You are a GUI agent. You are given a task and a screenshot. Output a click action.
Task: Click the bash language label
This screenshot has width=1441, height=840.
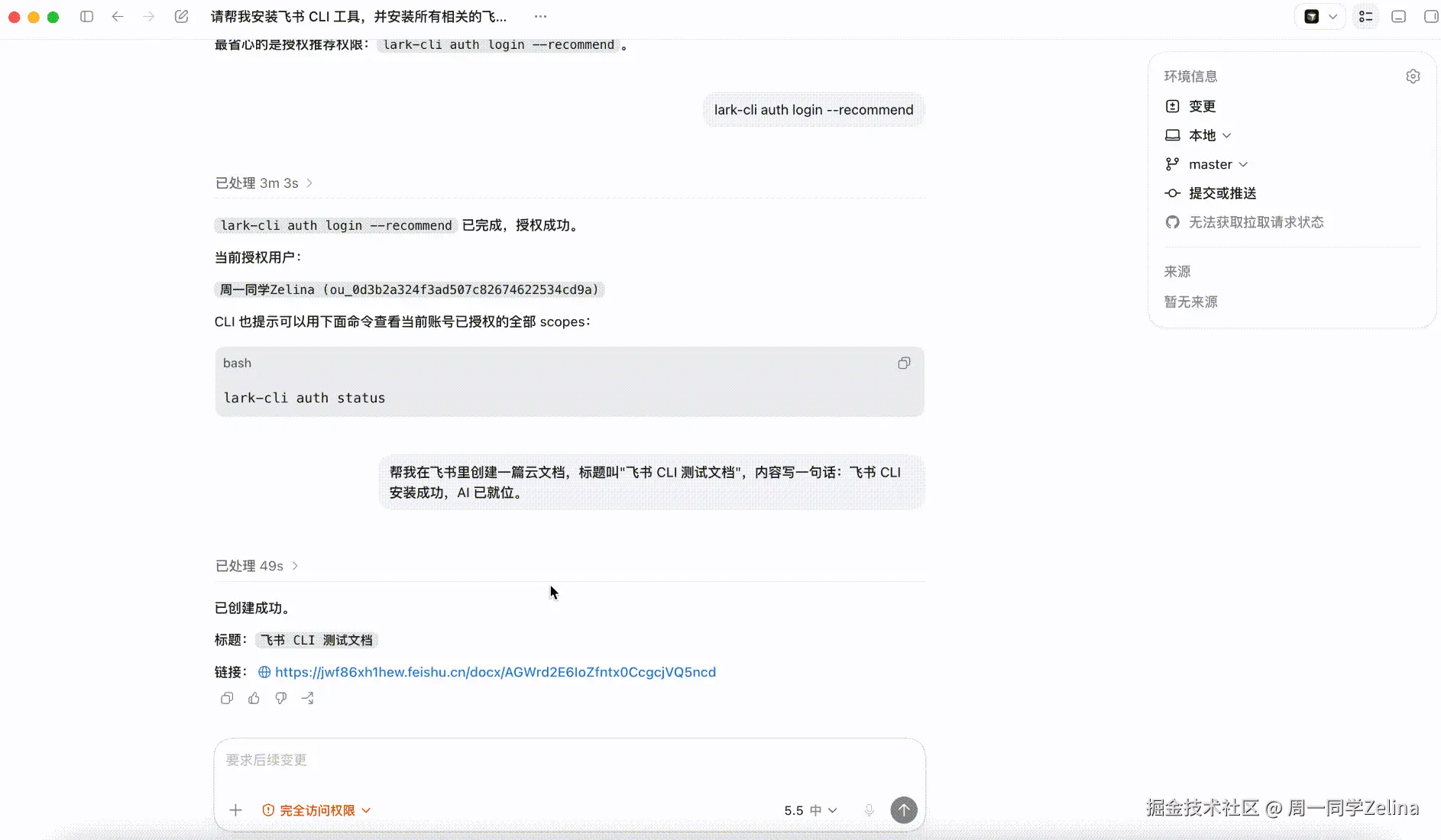tap(237, 363)
